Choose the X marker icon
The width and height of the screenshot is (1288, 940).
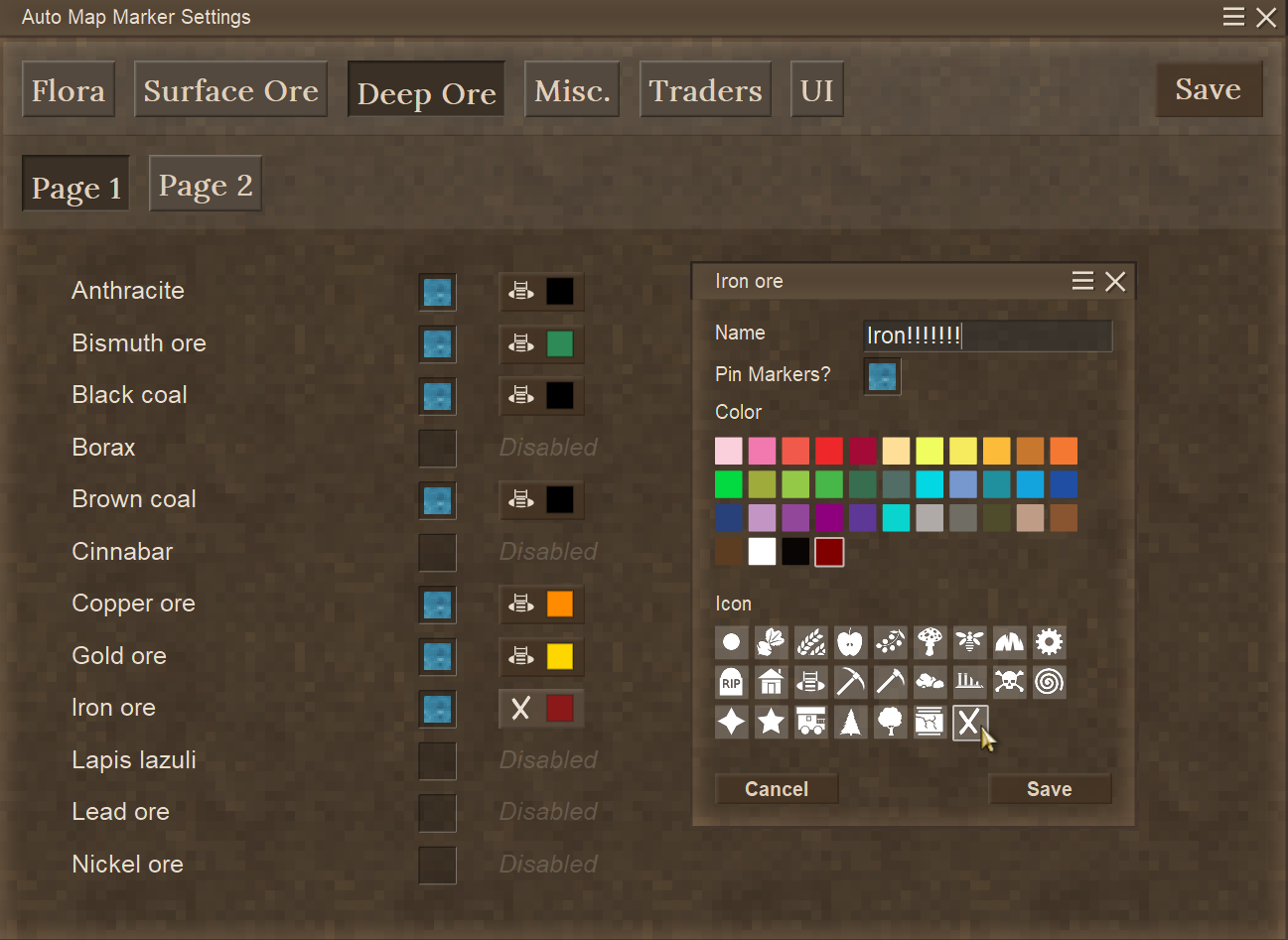point(970,722)
